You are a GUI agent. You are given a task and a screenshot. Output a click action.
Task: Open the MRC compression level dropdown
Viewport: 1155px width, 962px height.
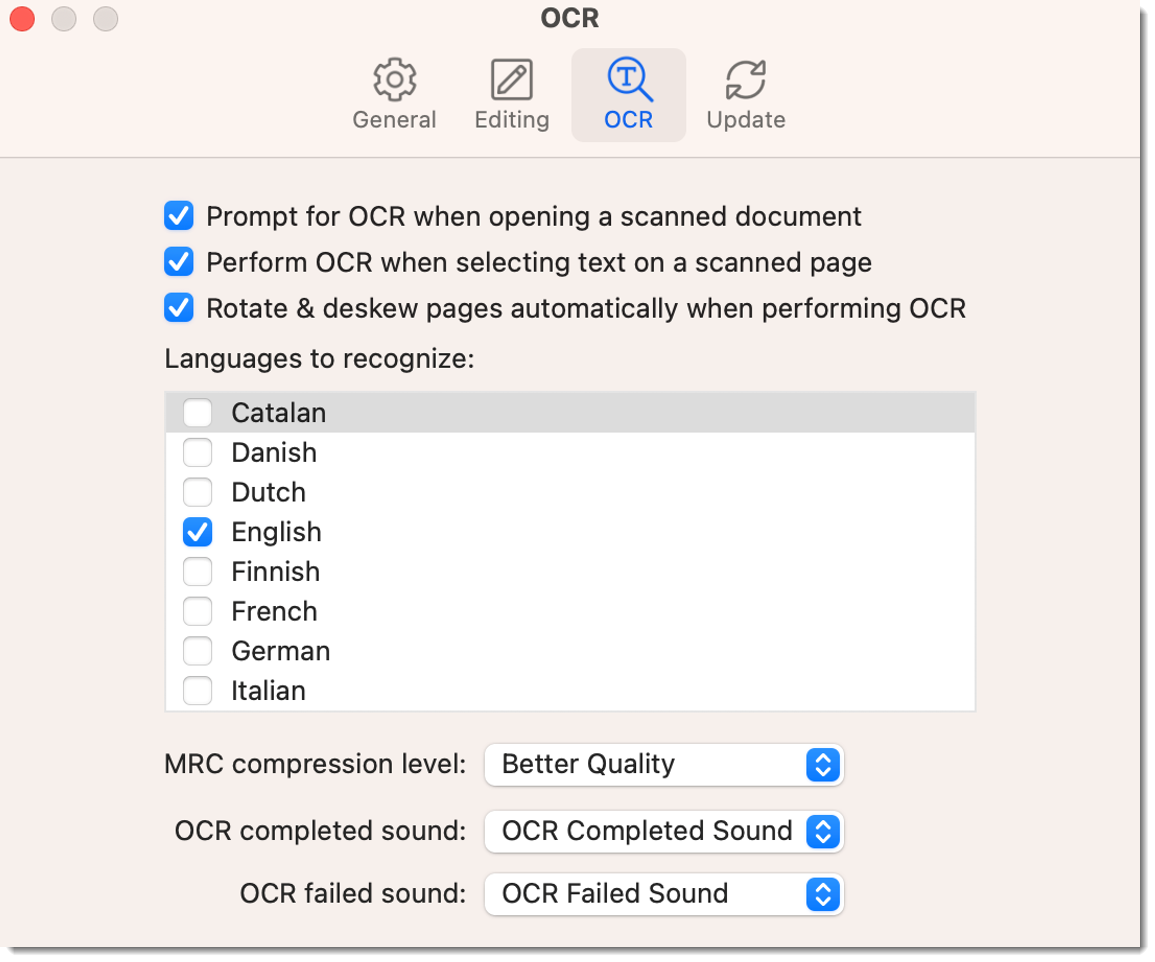tap(663, 765)
